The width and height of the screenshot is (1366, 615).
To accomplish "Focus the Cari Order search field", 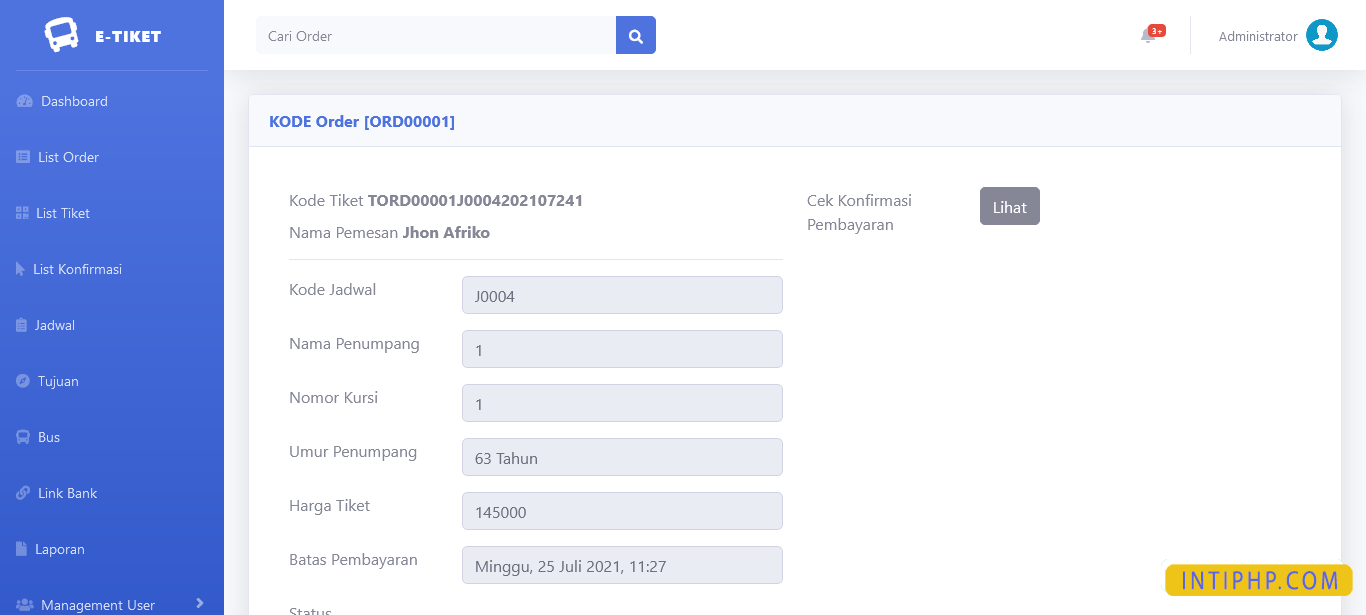I will point(436,35).
